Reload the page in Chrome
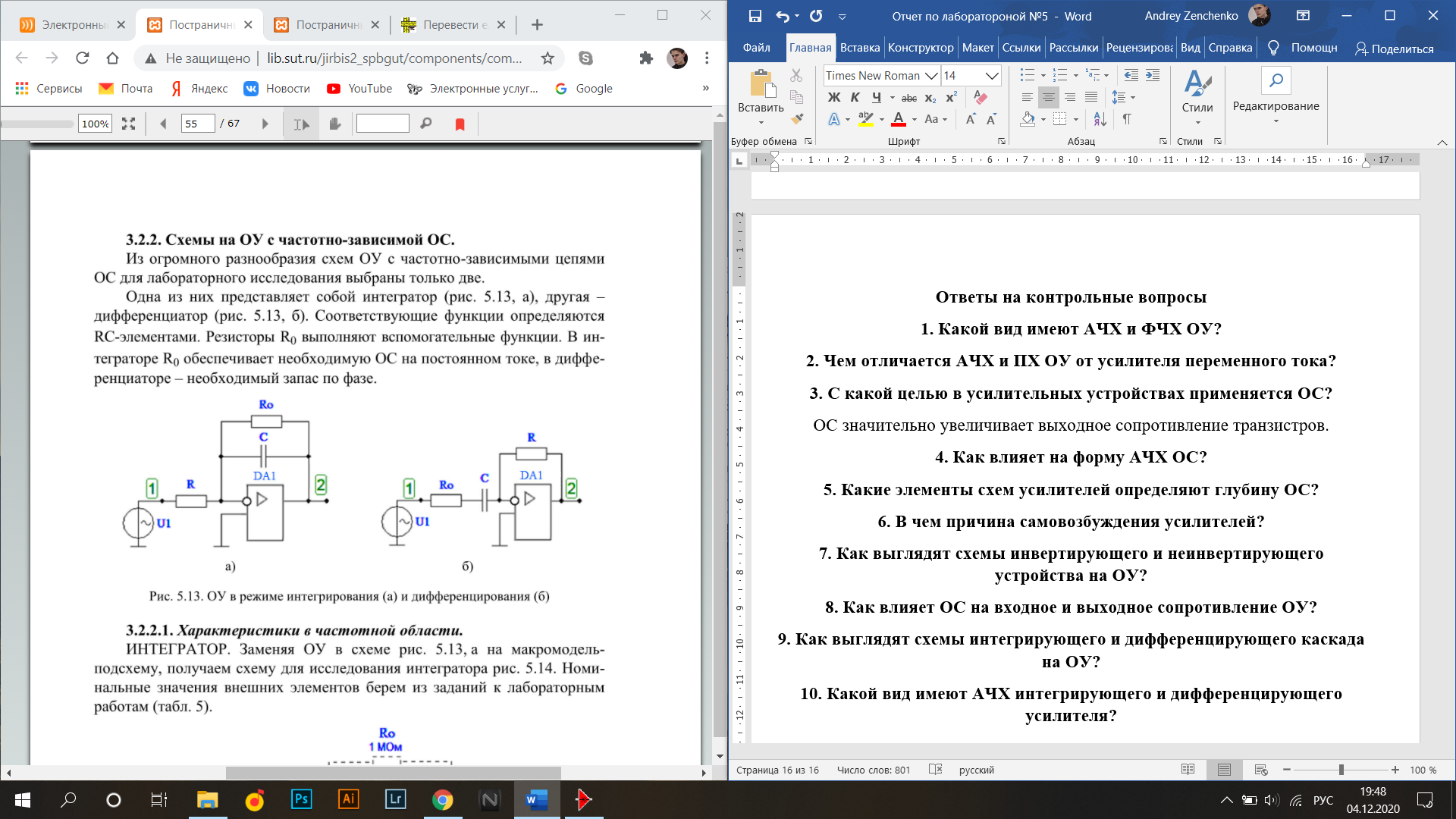The width and height of the screenshot is (1456, 819). [83, 58]
